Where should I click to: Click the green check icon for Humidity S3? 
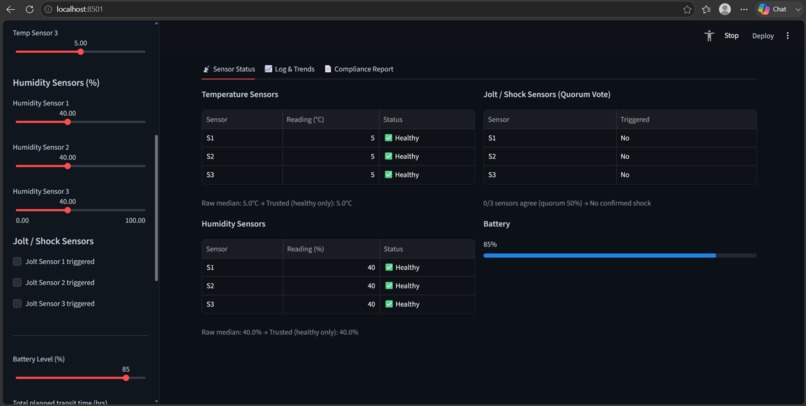click(389, 304)
